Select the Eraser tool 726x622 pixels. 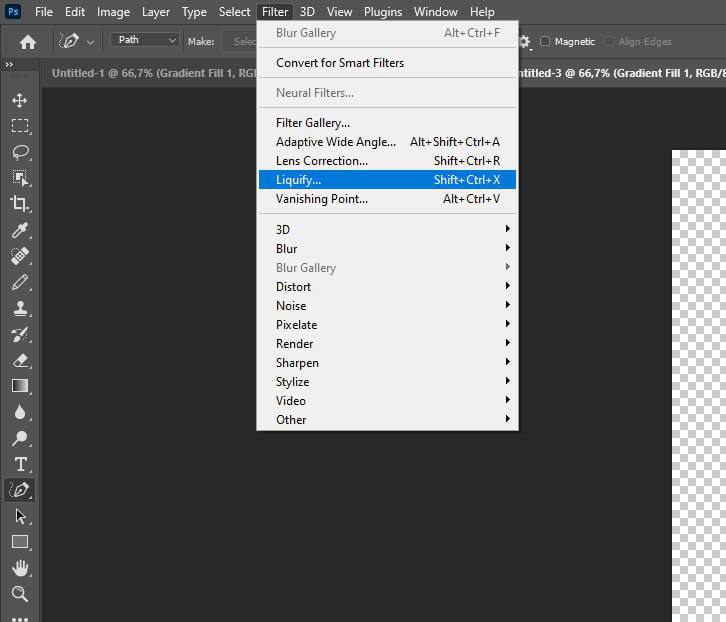pyautogui.click(x=20, y=360)
